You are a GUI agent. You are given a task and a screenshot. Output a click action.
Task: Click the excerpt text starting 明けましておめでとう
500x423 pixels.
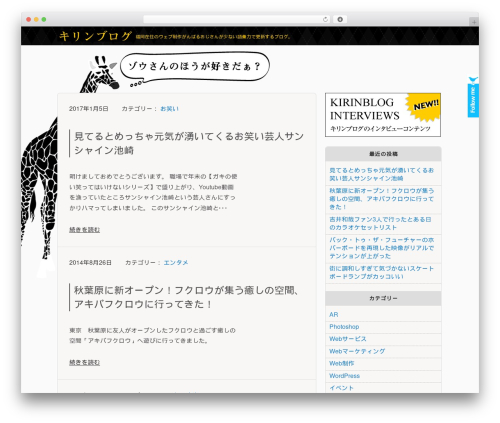(x=153, y=192)
